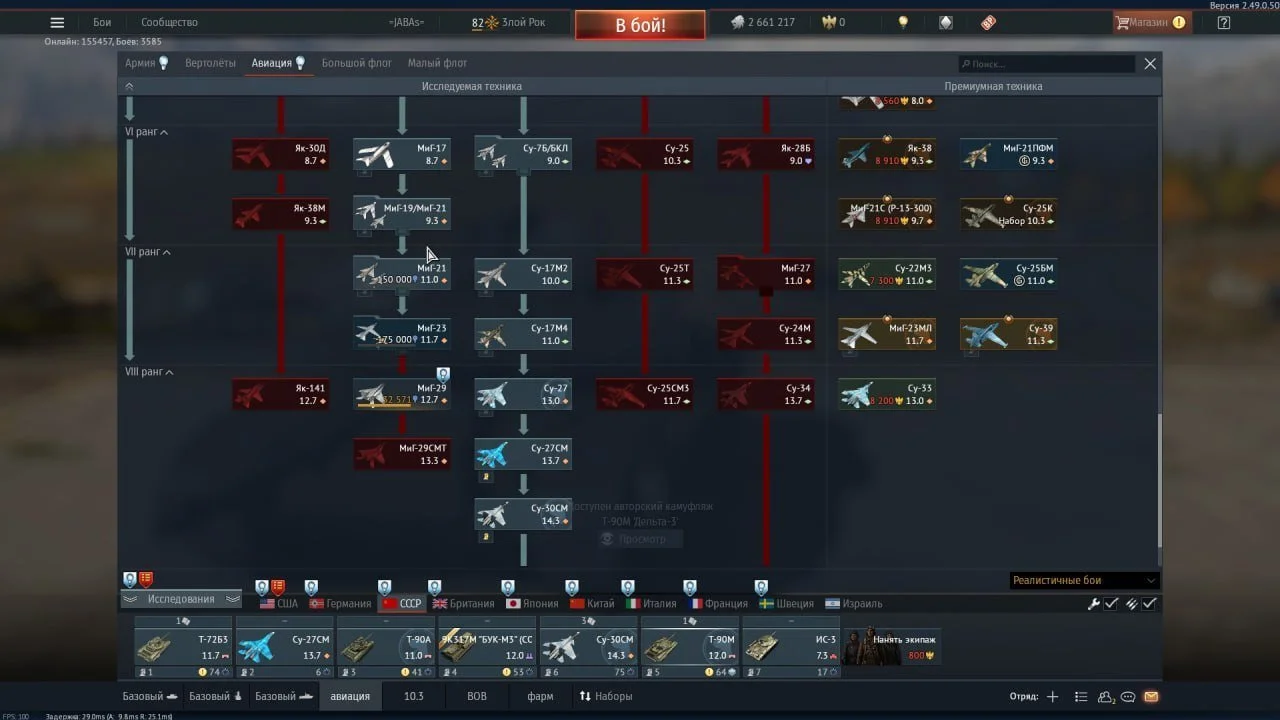Switch to the Вертолёты tab

tap(210, 63)
